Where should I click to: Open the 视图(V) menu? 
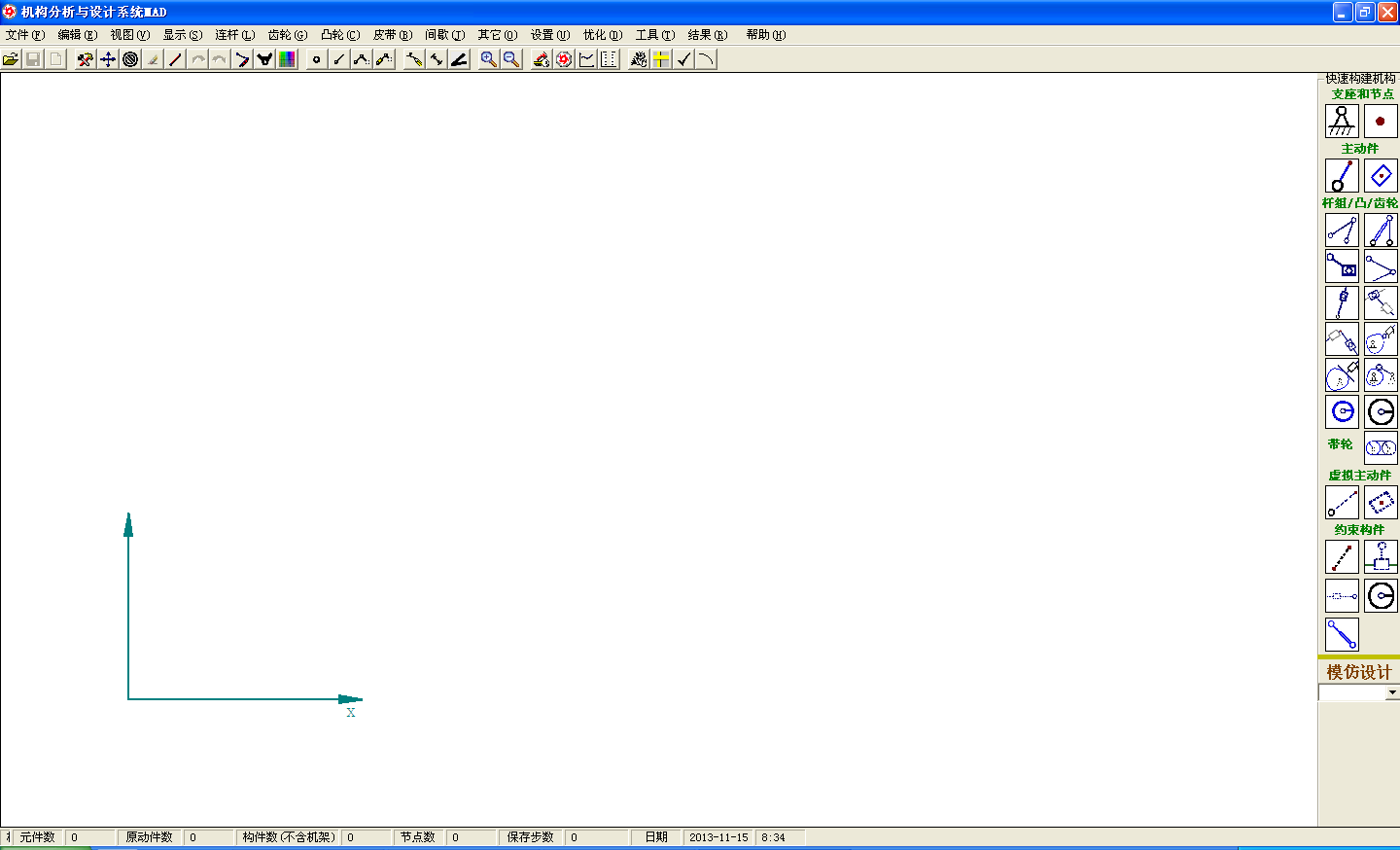click(129, 35)
